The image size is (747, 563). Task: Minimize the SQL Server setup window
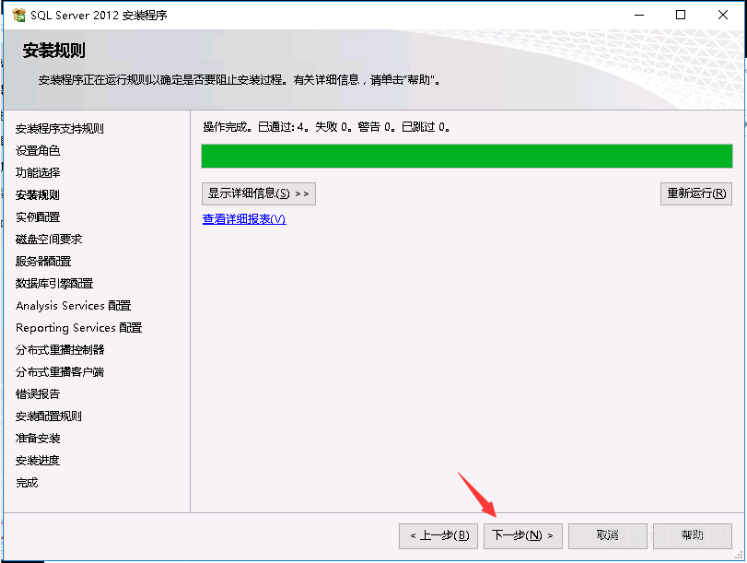coord(636,15)
